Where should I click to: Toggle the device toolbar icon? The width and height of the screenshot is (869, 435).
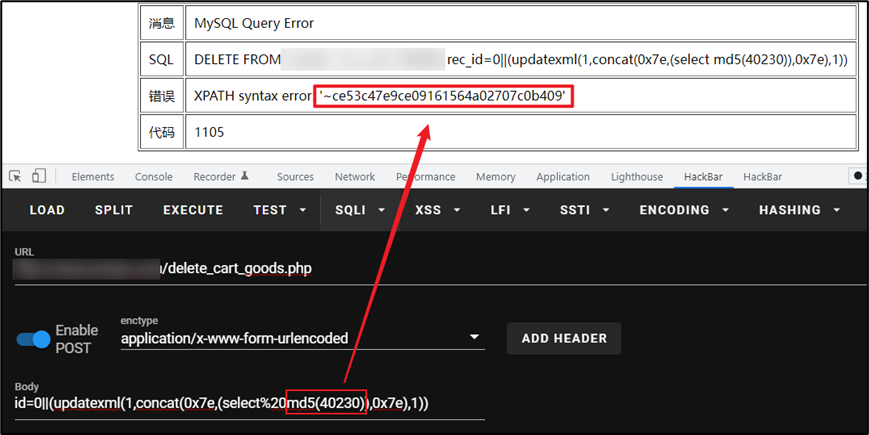(x=38, y=176)
